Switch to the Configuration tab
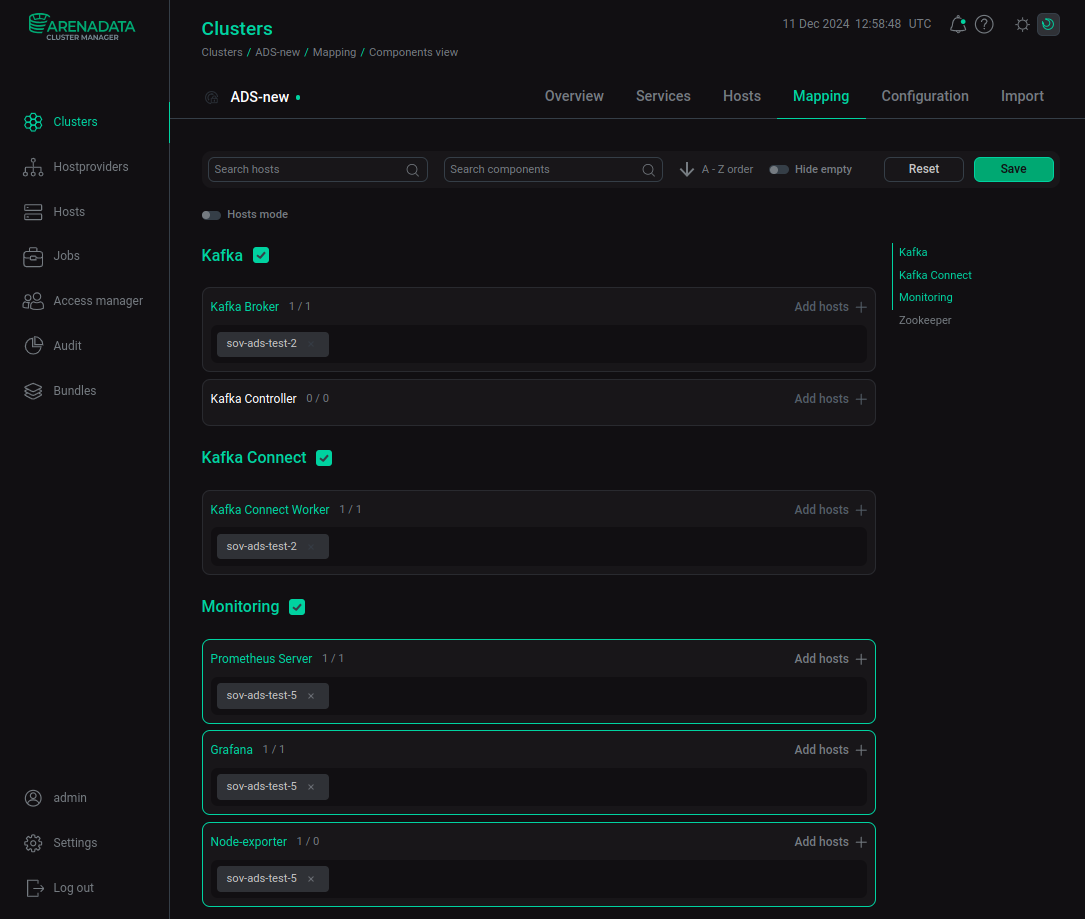The image size is (1085, 919). (924, 96)
